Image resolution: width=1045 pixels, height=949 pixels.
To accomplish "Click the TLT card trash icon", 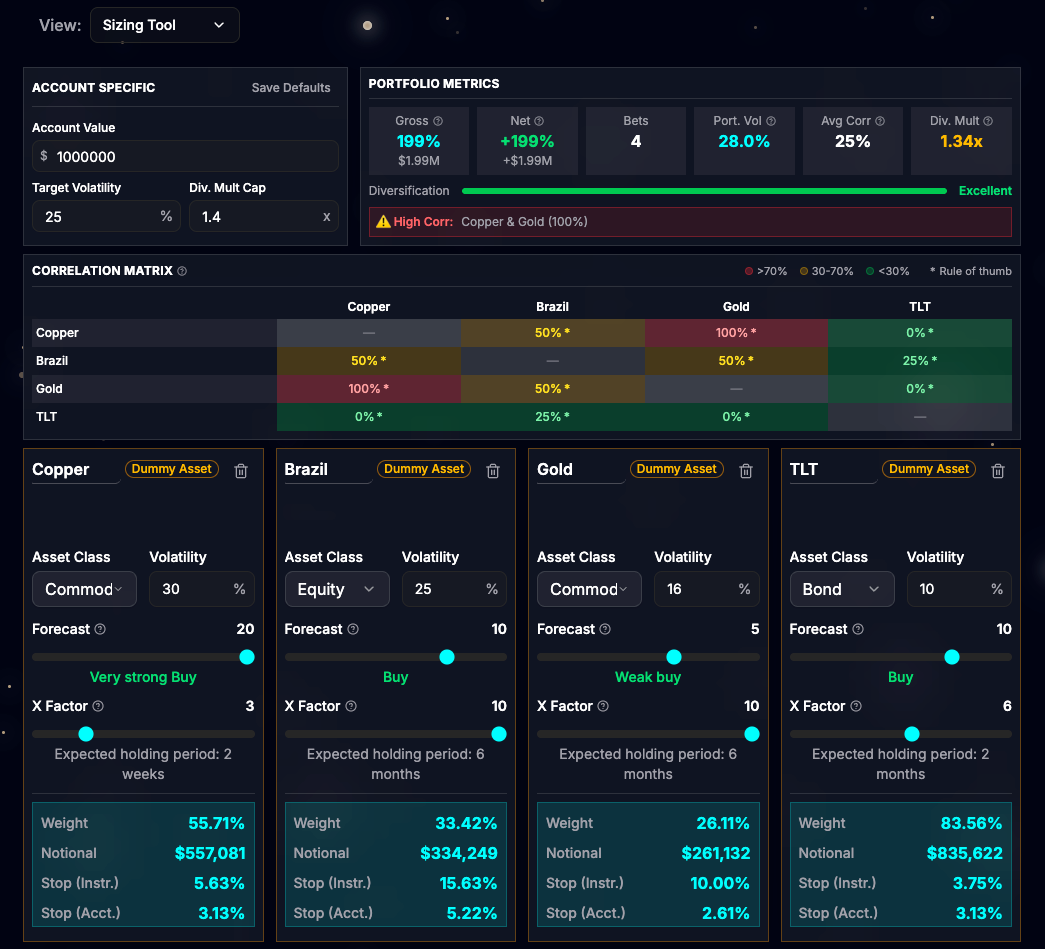I will point(998,471).
